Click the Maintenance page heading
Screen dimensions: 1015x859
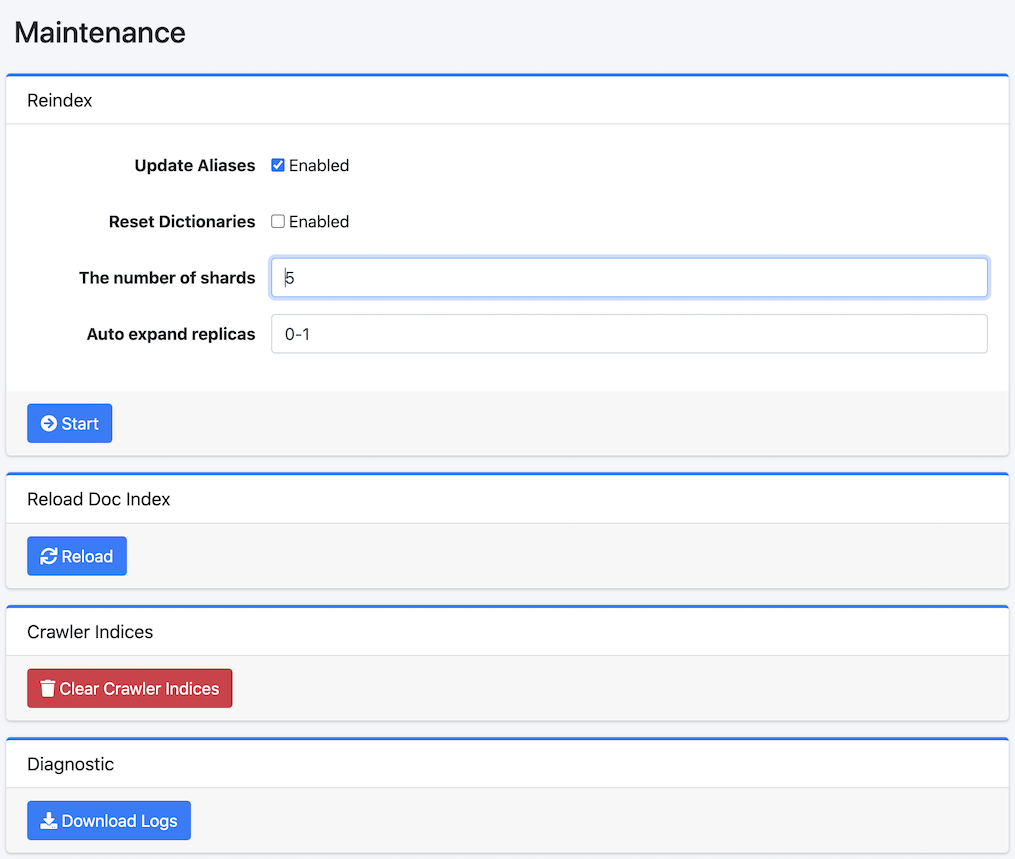[100, 32]
